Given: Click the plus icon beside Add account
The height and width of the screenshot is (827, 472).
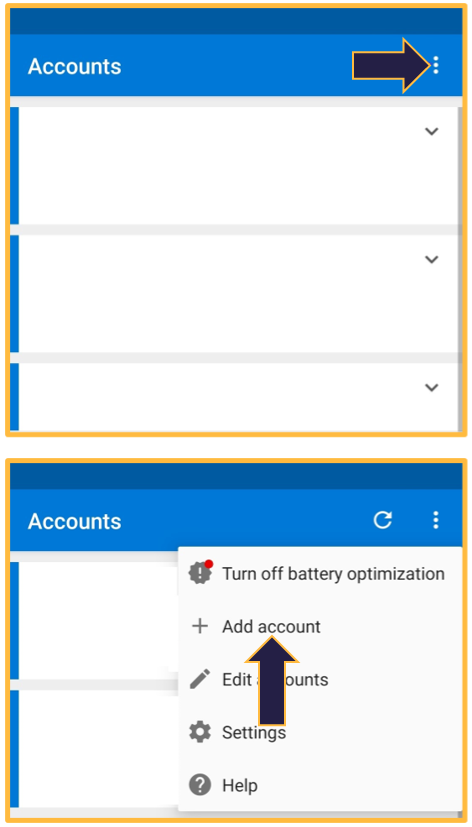Looking at the screenshot, I should (x=200, y=626).
